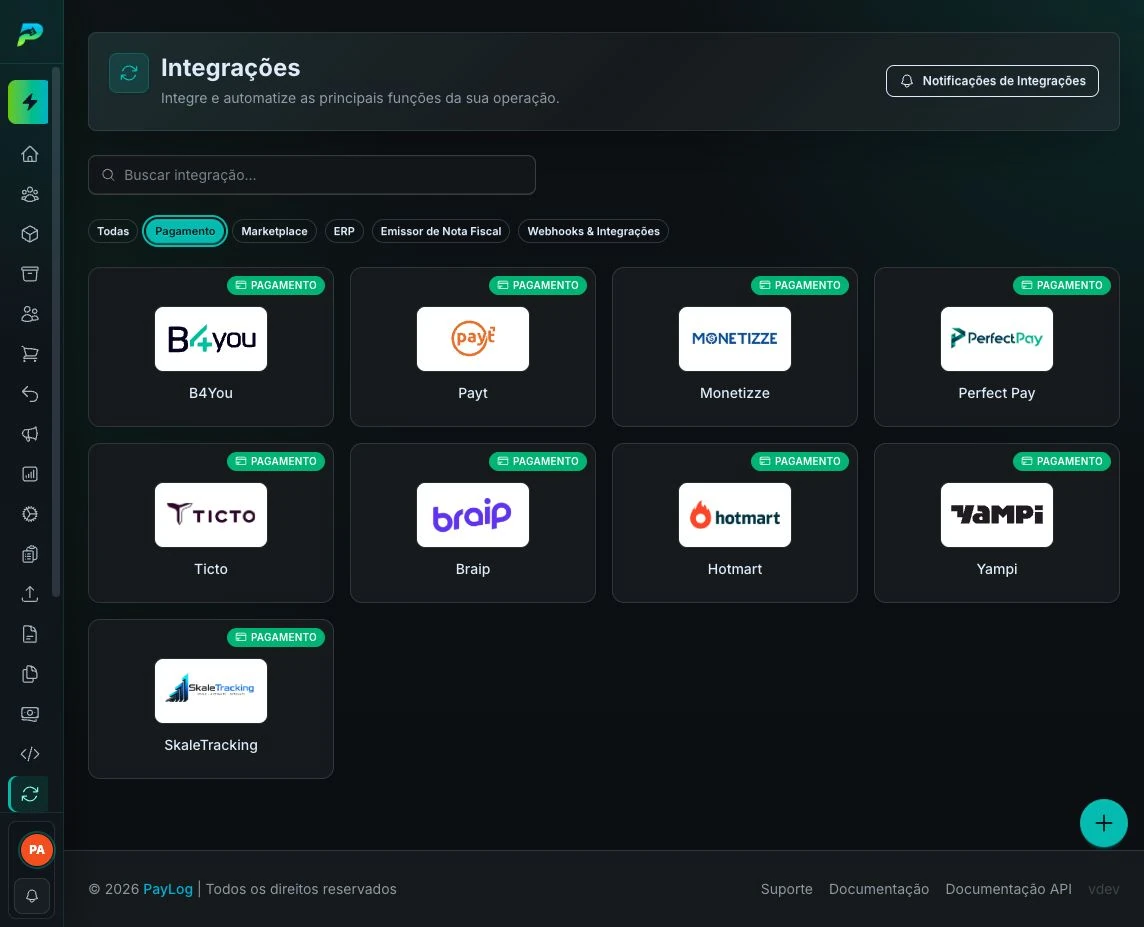Viewport: 1144px width, 927px height.
Task: Select the Webhooks & Integrações filter
Action: [x=593, y=231]
